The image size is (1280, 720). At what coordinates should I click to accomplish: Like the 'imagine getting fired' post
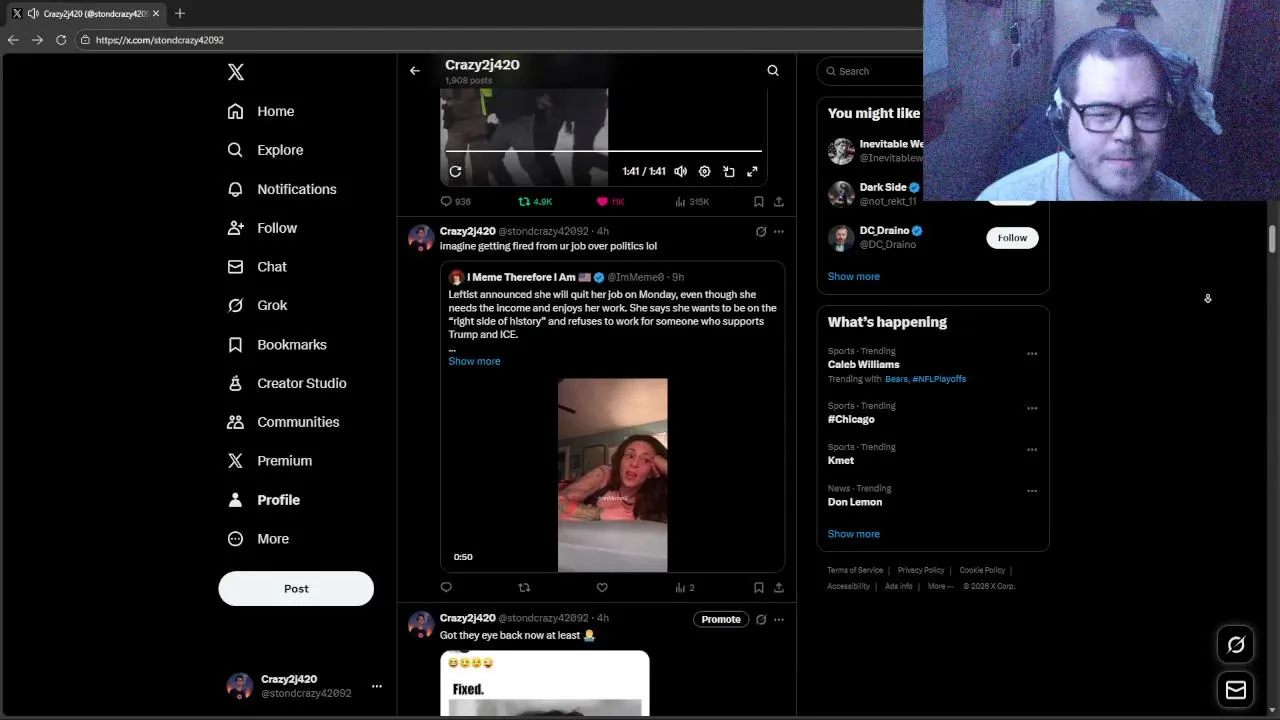[602, 588]
